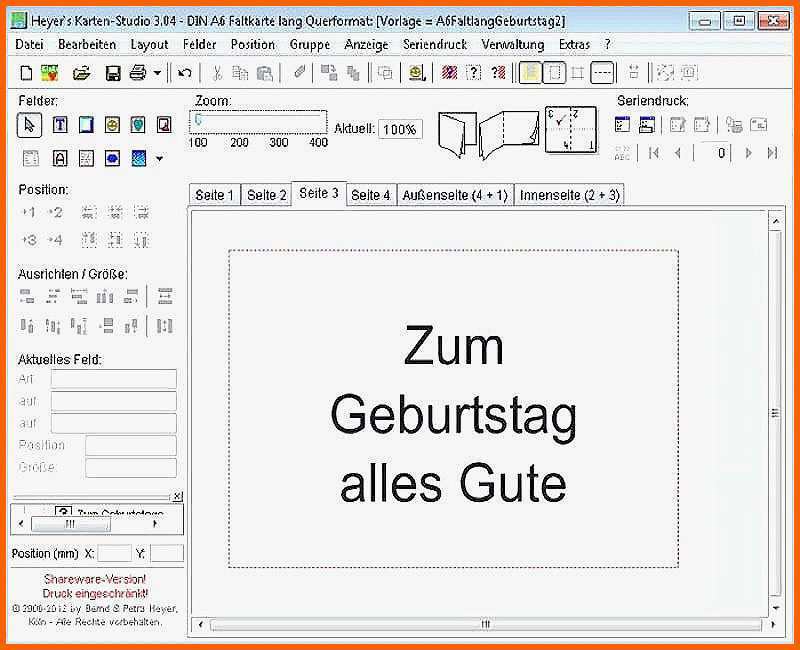This screenshot has height=650, width=800.
Task: Select the boxed letter A field tool
Action: [x=60, y=158]
